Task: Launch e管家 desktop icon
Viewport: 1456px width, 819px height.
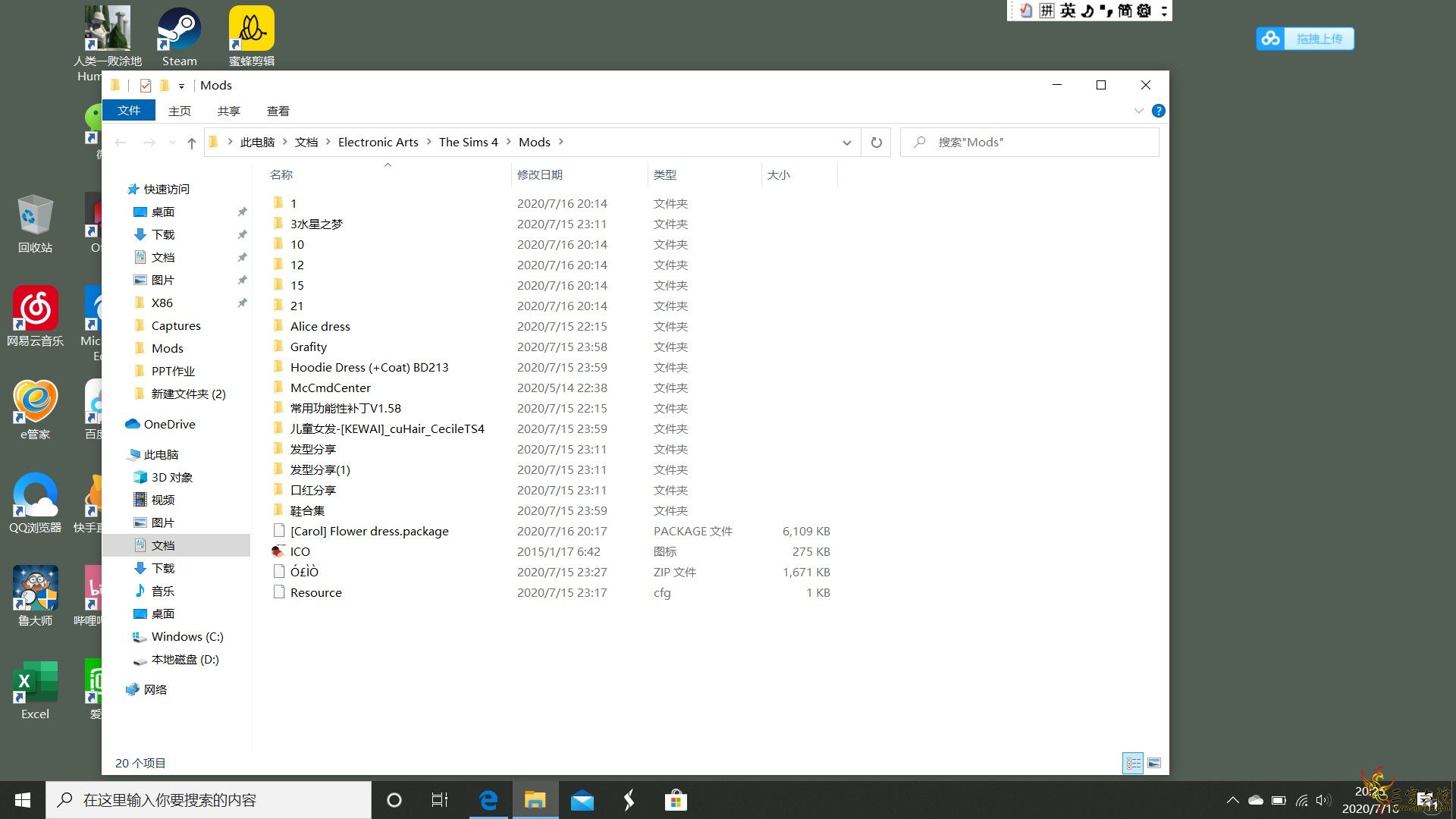Action: pos(35,409)
